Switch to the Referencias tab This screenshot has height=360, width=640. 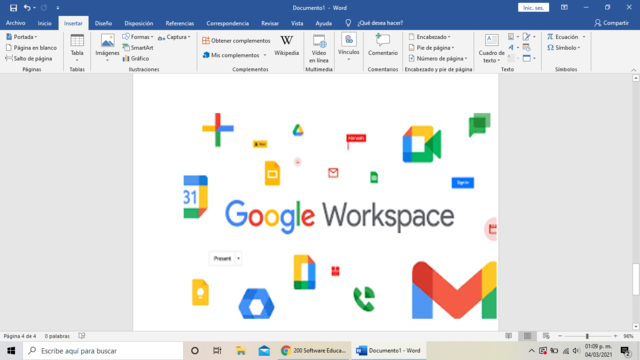[x=180, y=23]
